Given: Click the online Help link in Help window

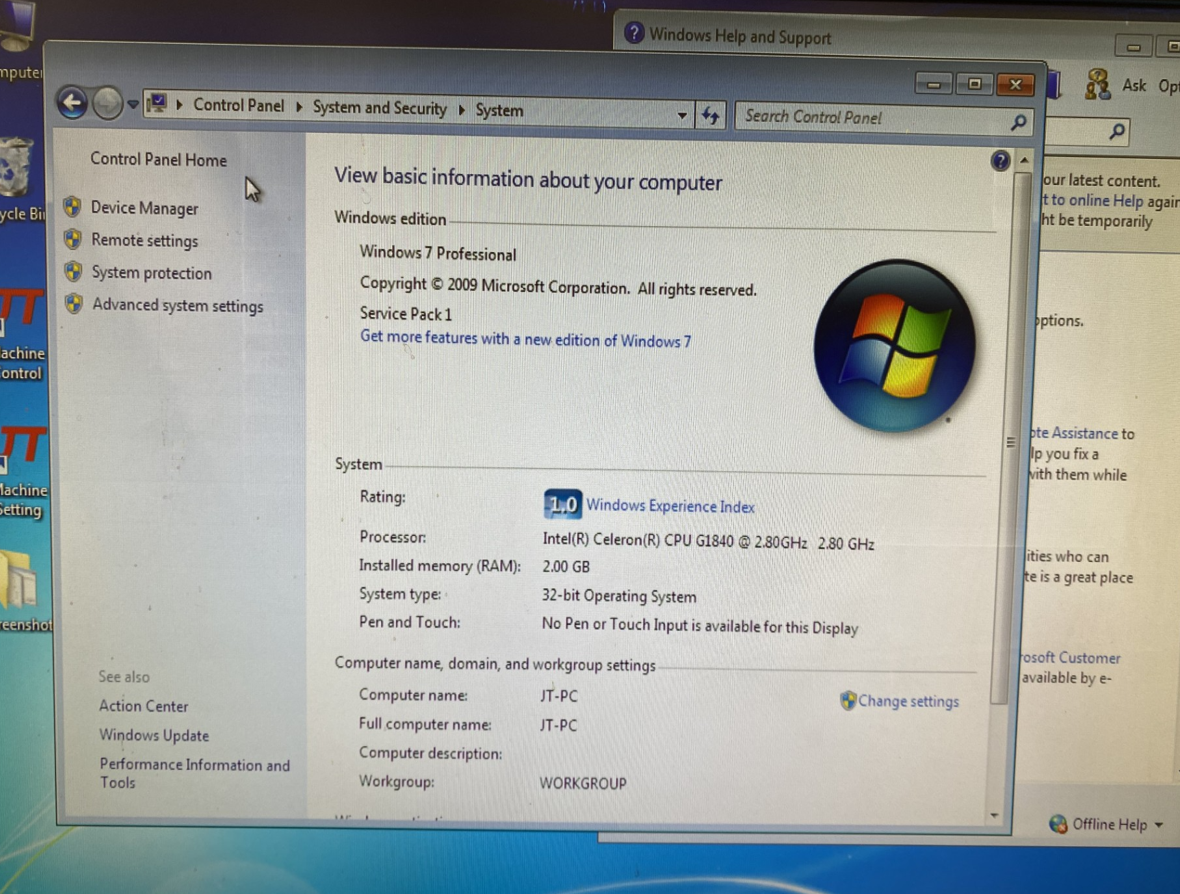Looking at the screenshot, I should [x=1093, y=200].
